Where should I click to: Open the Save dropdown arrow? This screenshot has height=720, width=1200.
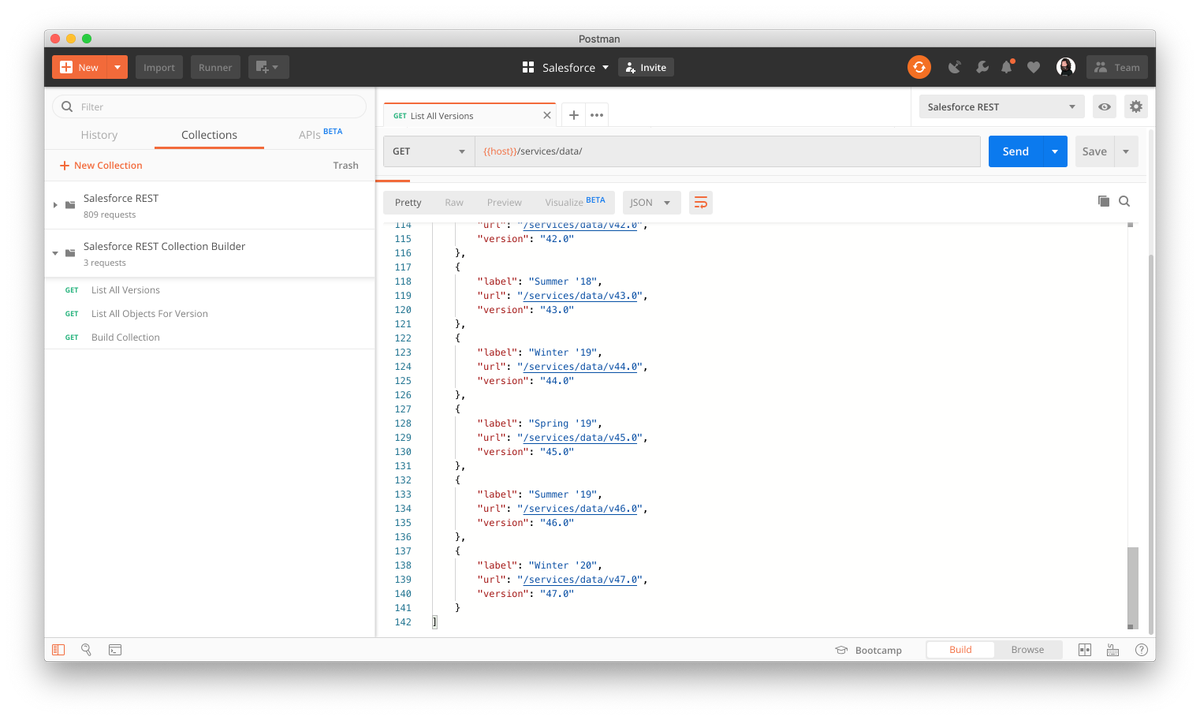[1126, 151]
